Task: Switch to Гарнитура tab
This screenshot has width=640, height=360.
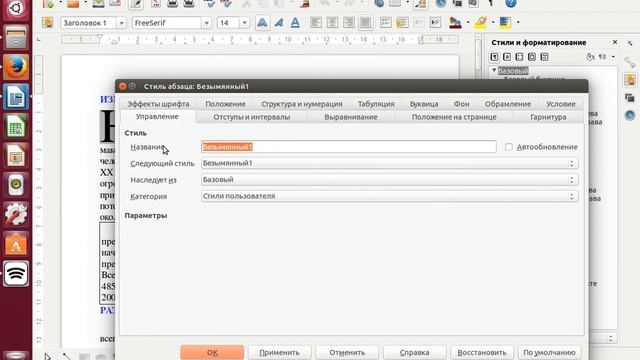Action: coord(548,117)
